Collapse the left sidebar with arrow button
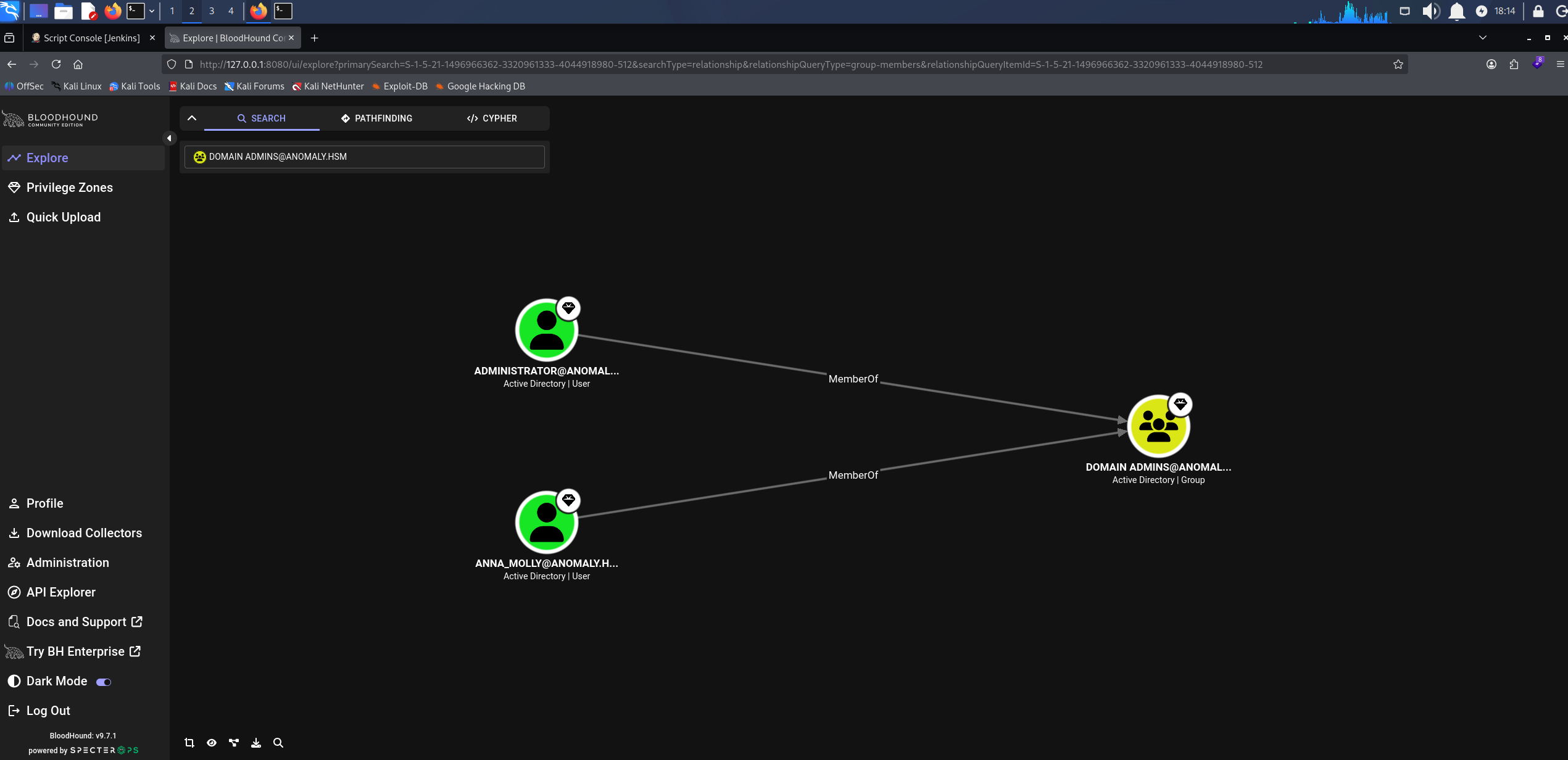Image resolution: width=1568 pixels, height=760 pixels. click(169, 138)
